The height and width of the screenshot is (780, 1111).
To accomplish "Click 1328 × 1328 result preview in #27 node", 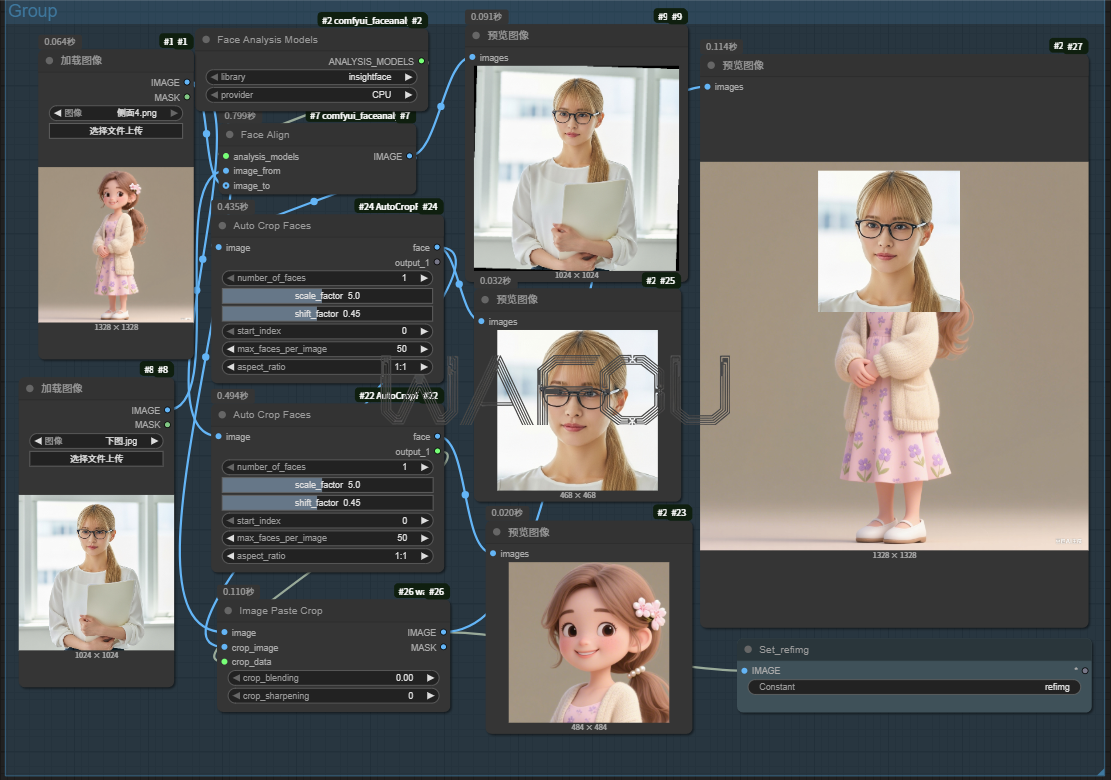I will pyautogui.click(x=894, y=356).
